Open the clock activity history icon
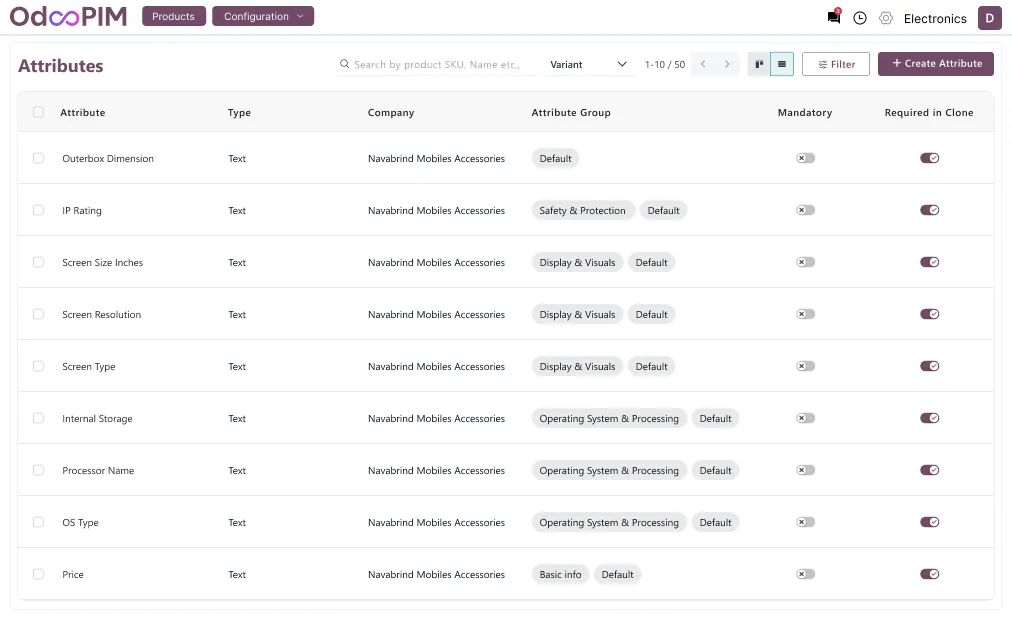This screenshot has width=1012, height=630. pyautogui.click(x=859, y=18)
